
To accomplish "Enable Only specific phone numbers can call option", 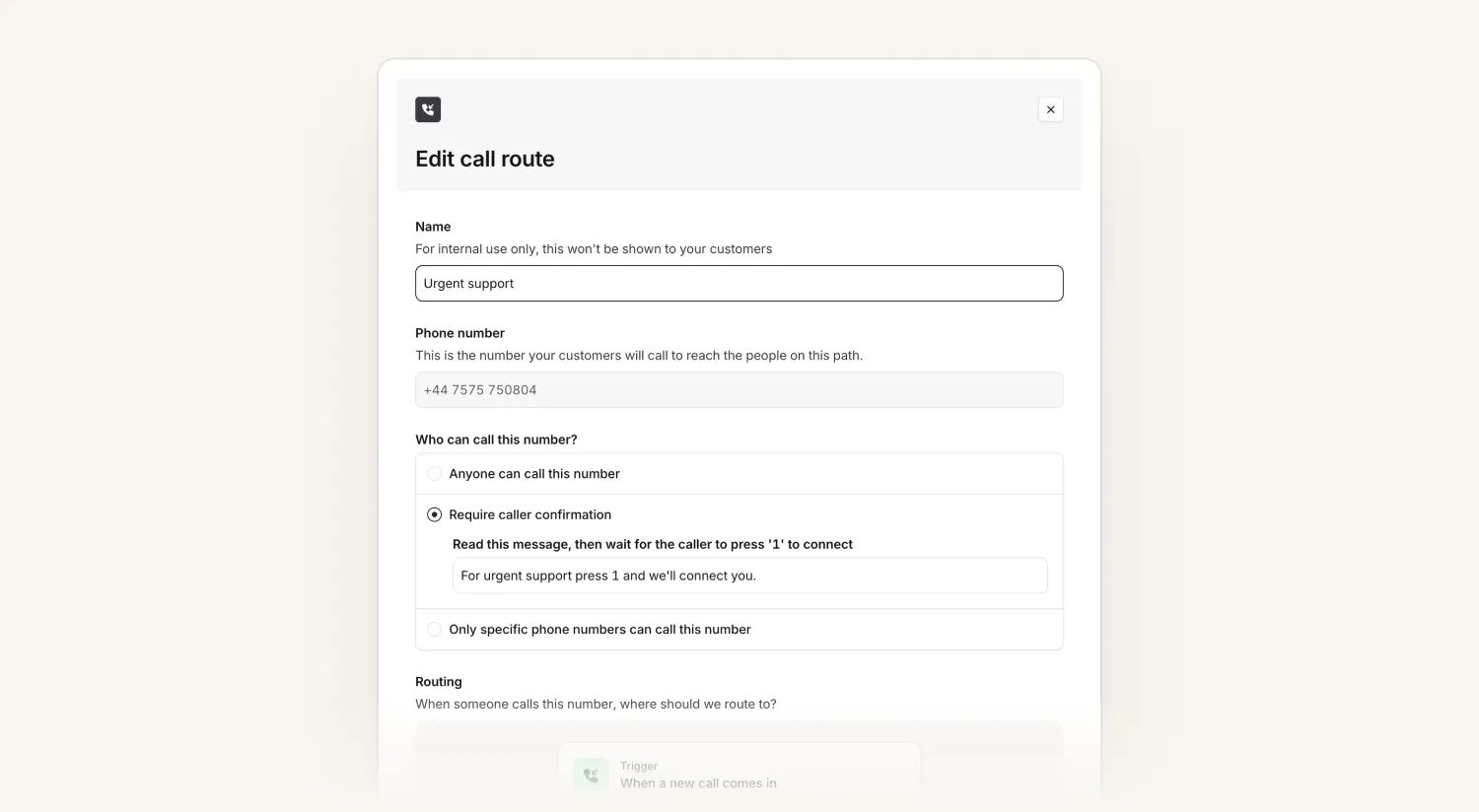I will [x=434, y=630].
